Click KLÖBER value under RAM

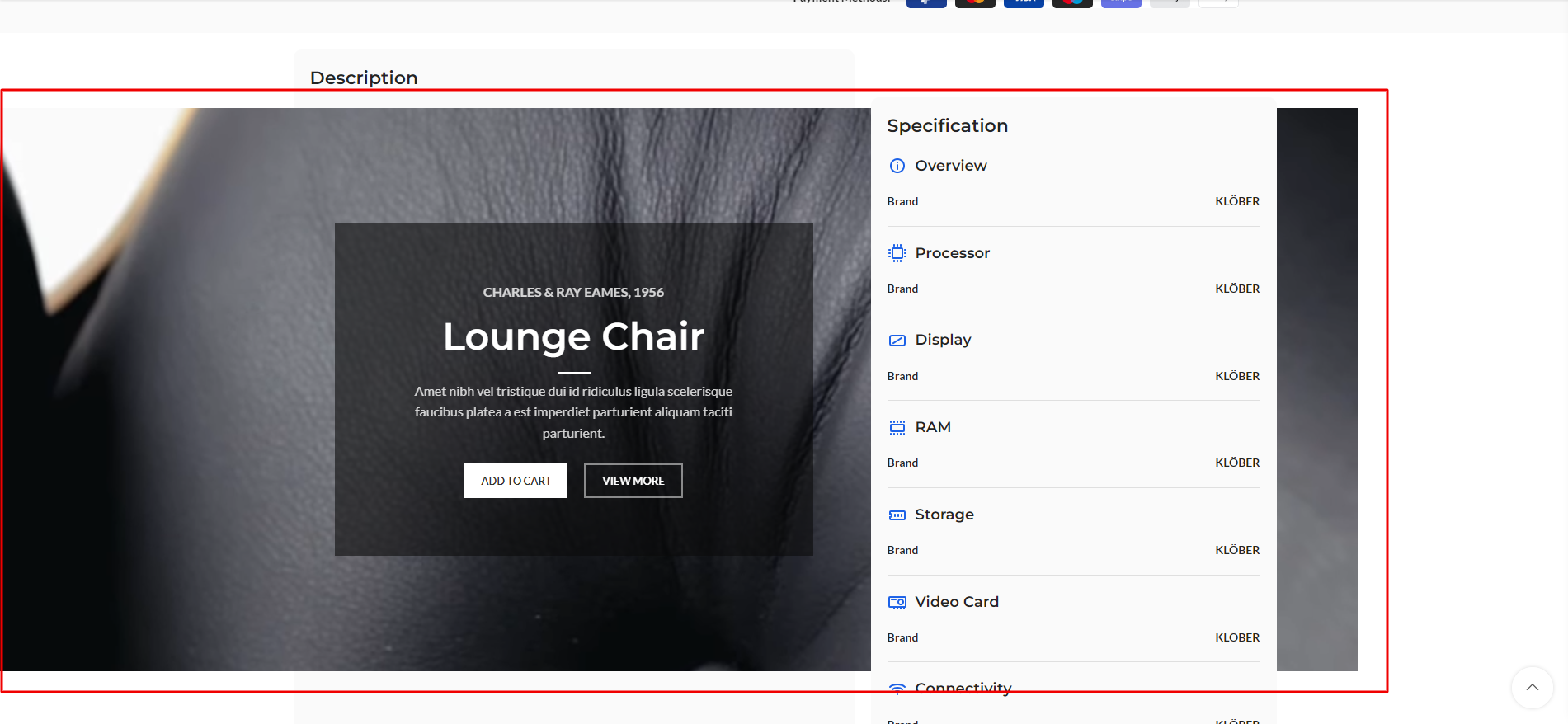[1237, 463]
